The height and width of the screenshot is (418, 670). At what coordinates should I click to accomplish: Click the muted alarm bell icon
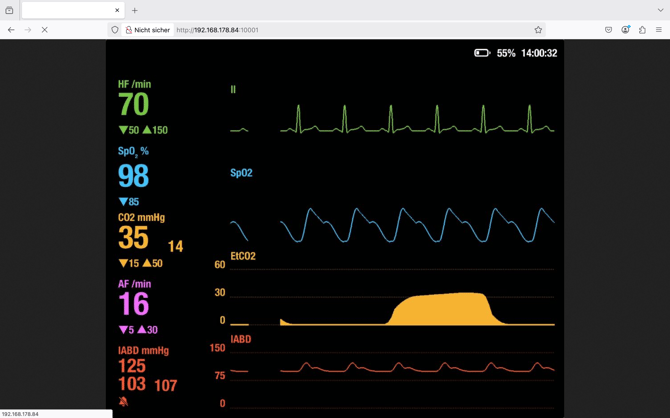[x=123, y=401]
